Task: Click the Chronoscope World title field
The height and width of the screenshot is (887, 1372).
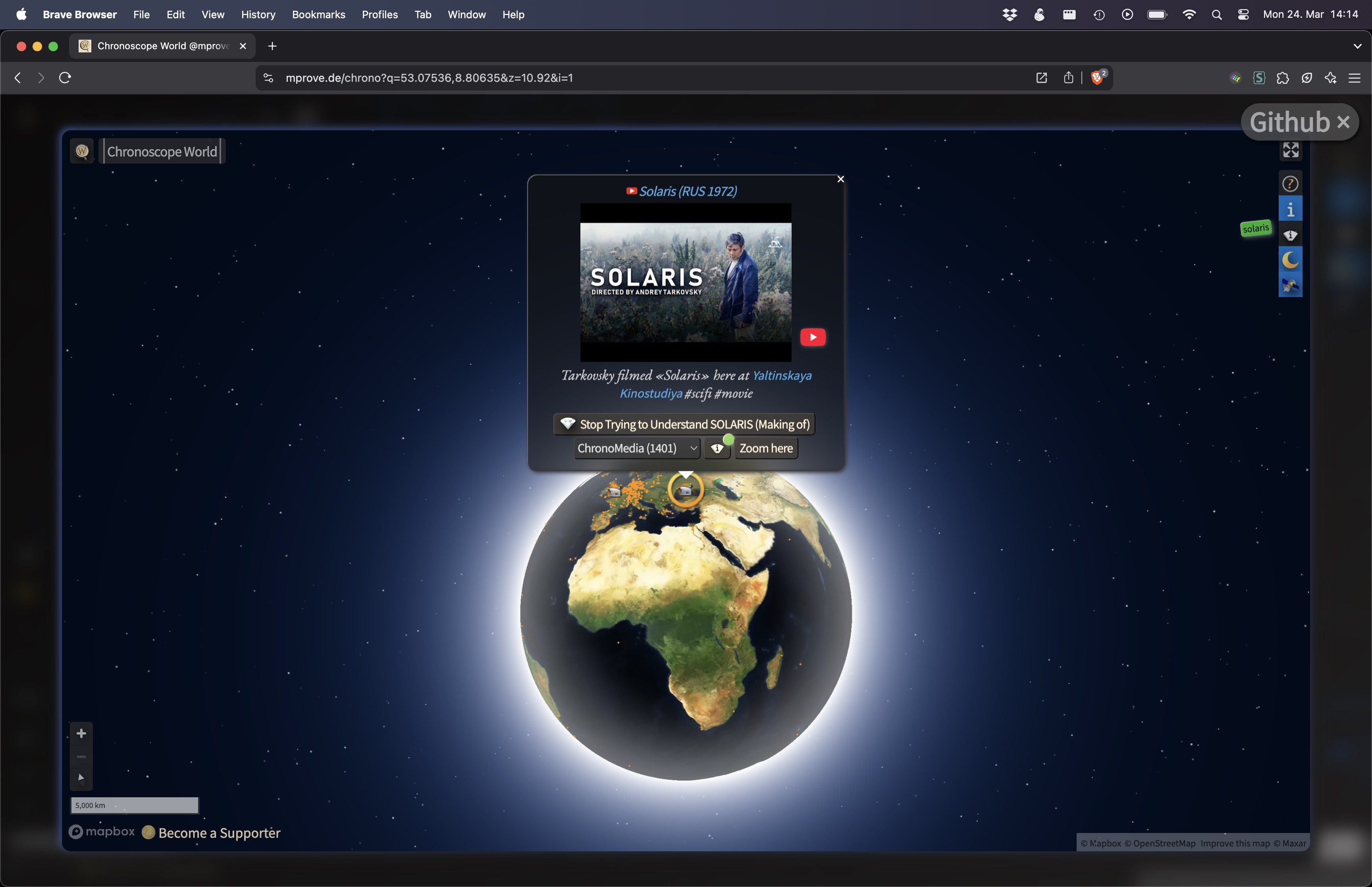Action: pos(162,151)
